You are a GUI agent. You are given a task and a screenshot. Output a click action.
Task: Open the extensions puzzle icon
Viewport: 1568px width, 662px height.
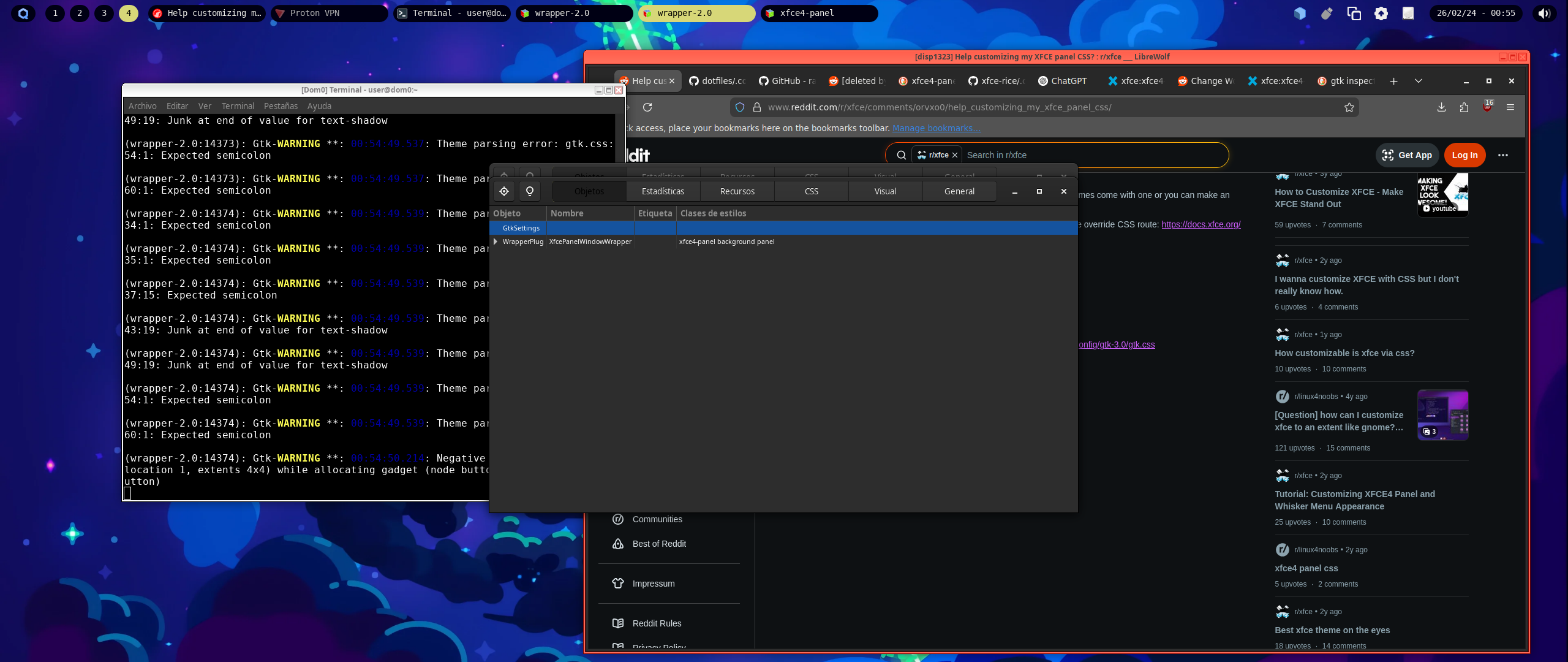click(1464, 107)
